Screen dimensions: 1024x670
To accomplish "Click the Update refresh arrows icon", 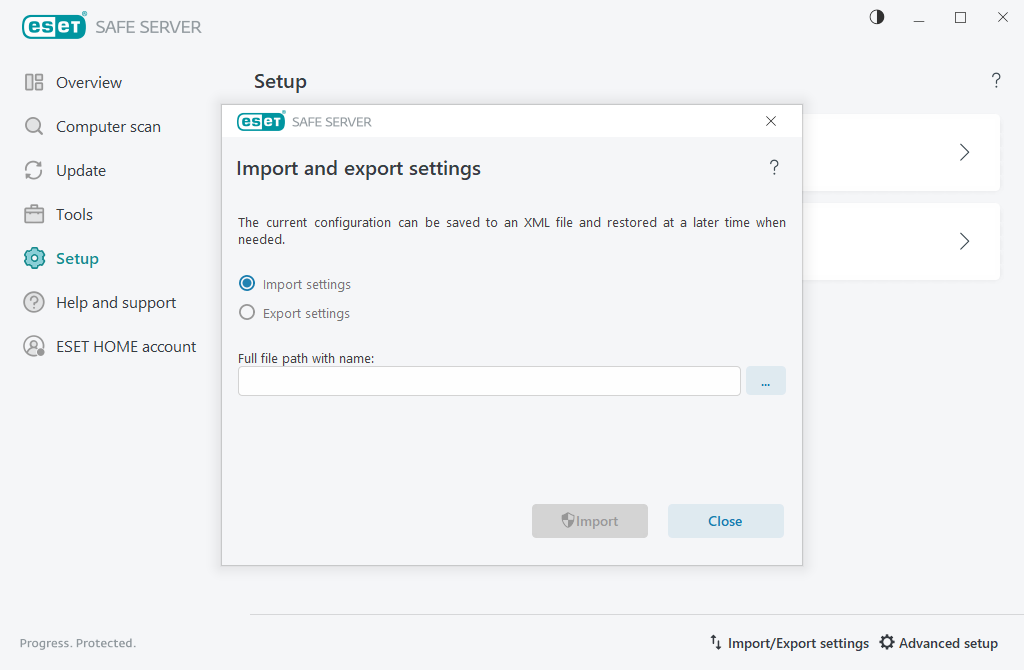I will point(34,170).
